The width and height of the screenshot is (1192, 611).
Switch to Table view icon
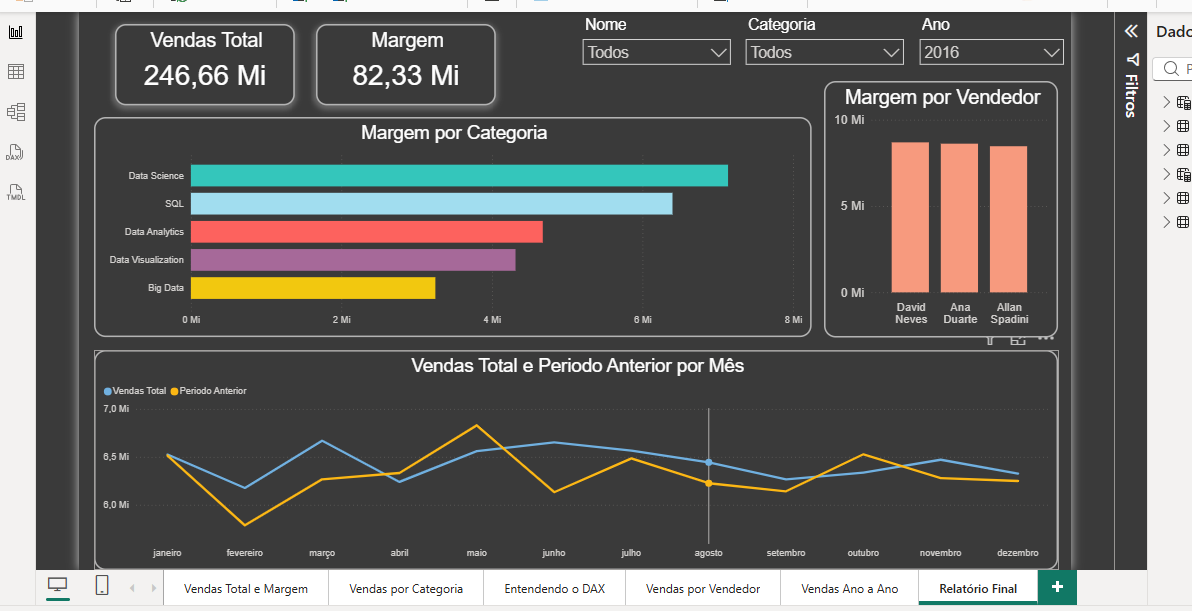pos(16,71)
